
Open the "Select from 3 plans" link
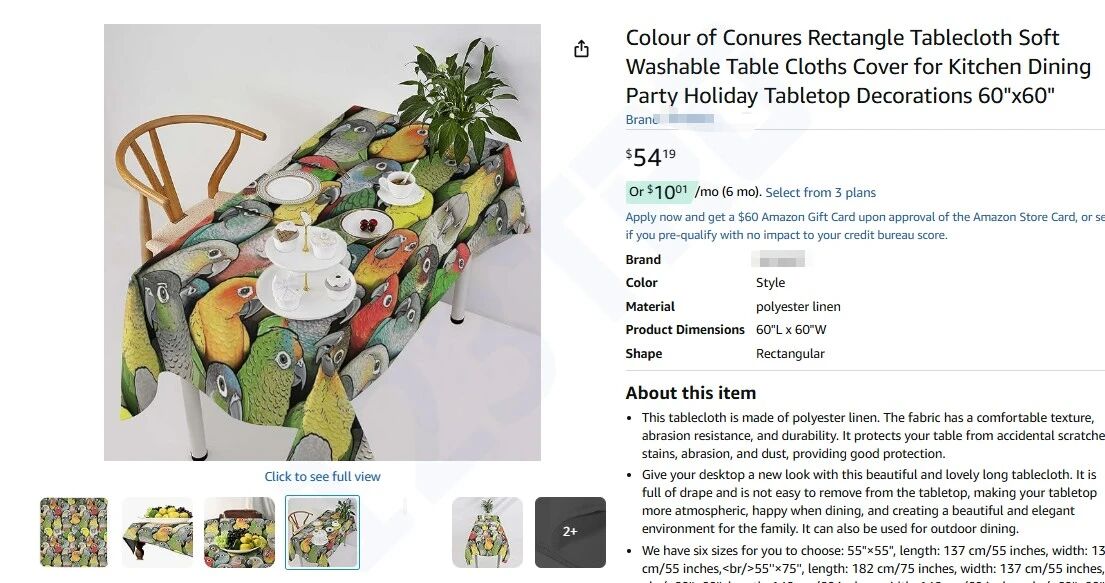(x=820, y=193)
